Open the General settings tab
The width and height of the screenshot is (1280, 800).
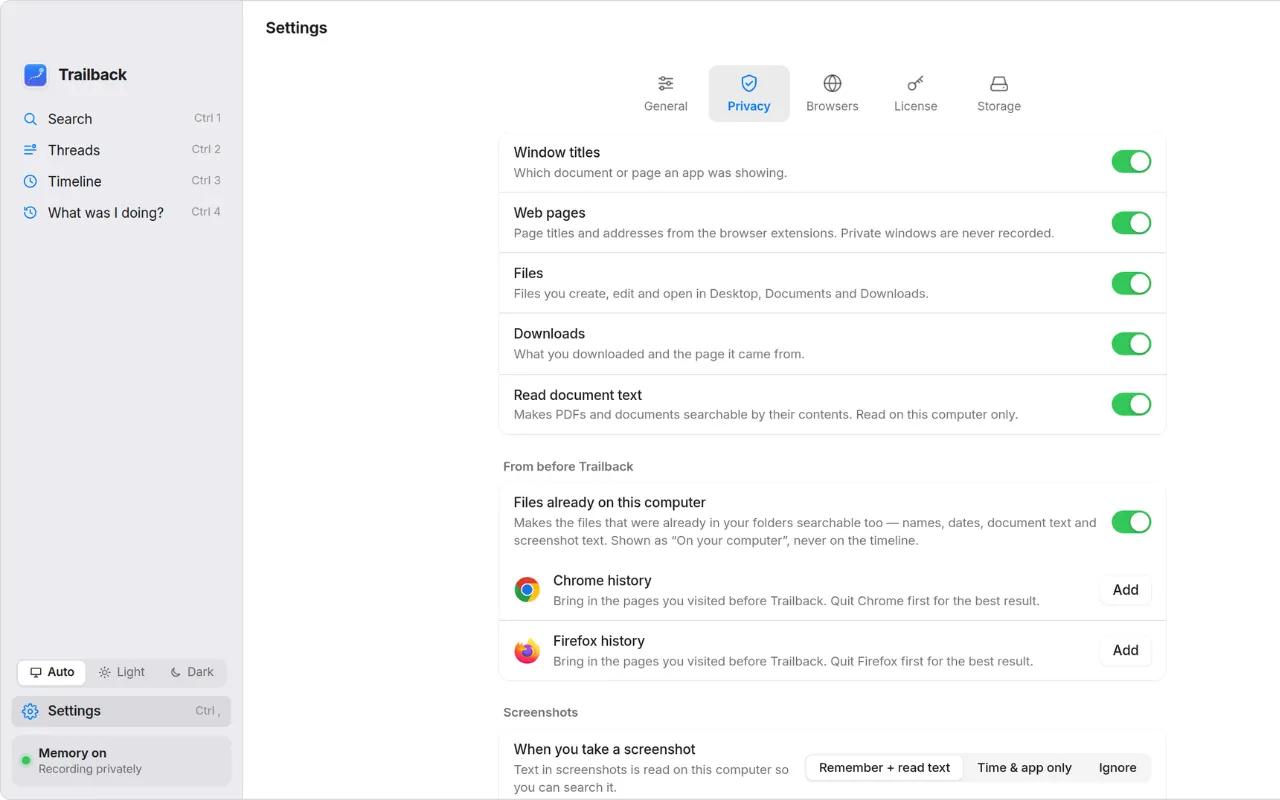tap(666, 94)
